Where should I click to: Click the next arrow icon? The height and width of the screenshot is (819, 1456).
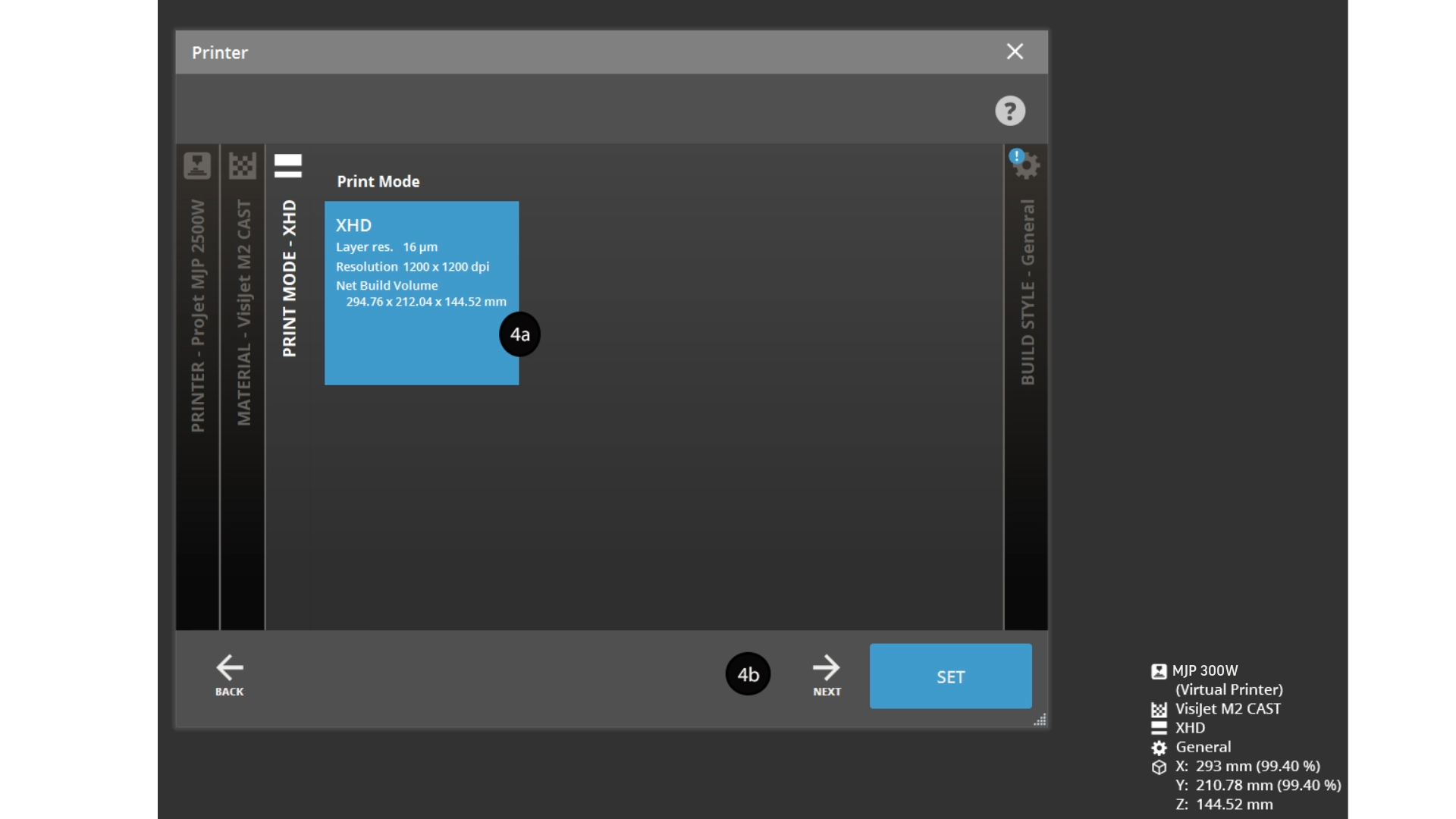tap(827, 668)
